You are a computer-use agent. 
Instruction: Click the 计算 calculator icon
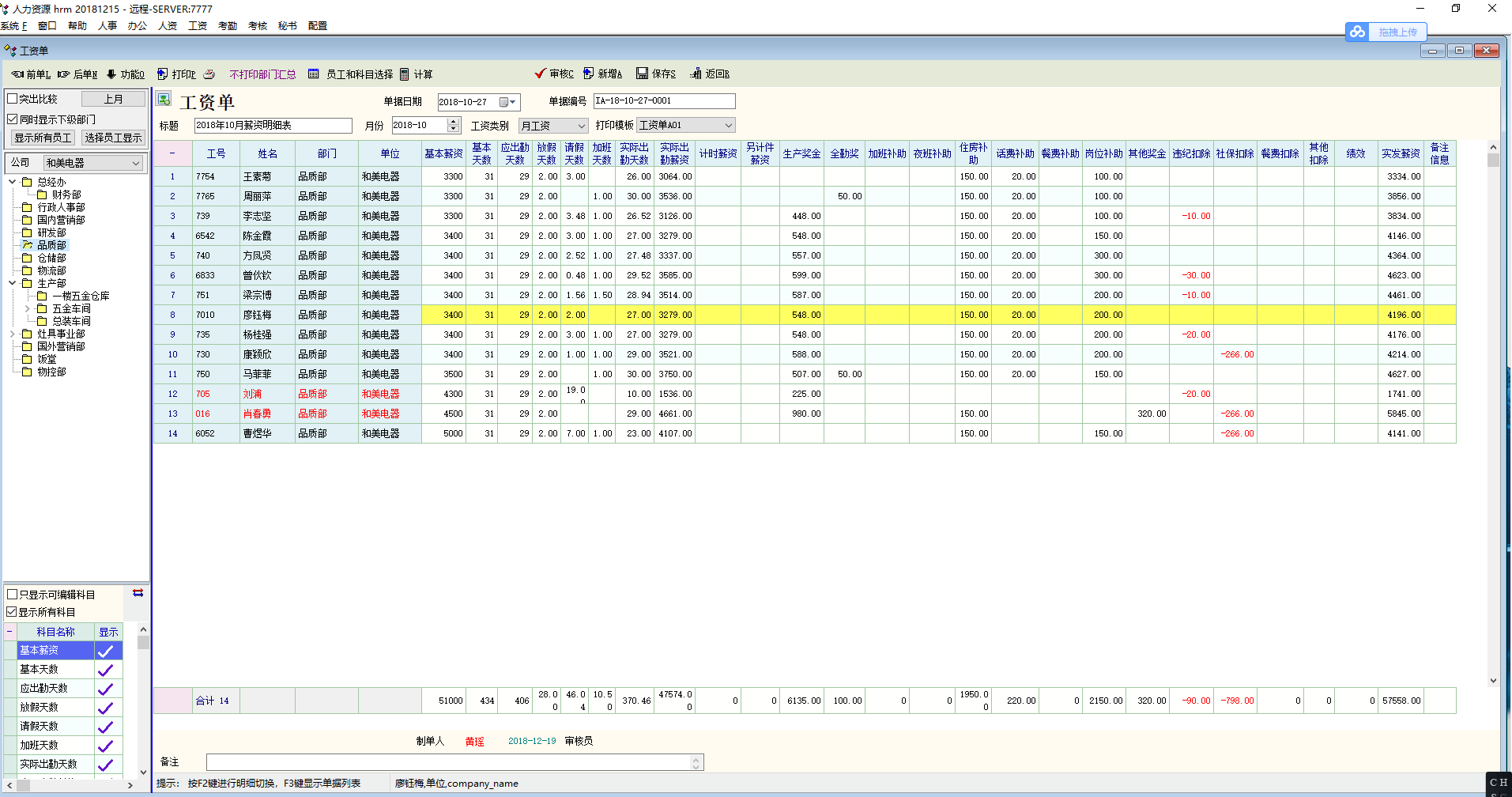click(405, 74)
